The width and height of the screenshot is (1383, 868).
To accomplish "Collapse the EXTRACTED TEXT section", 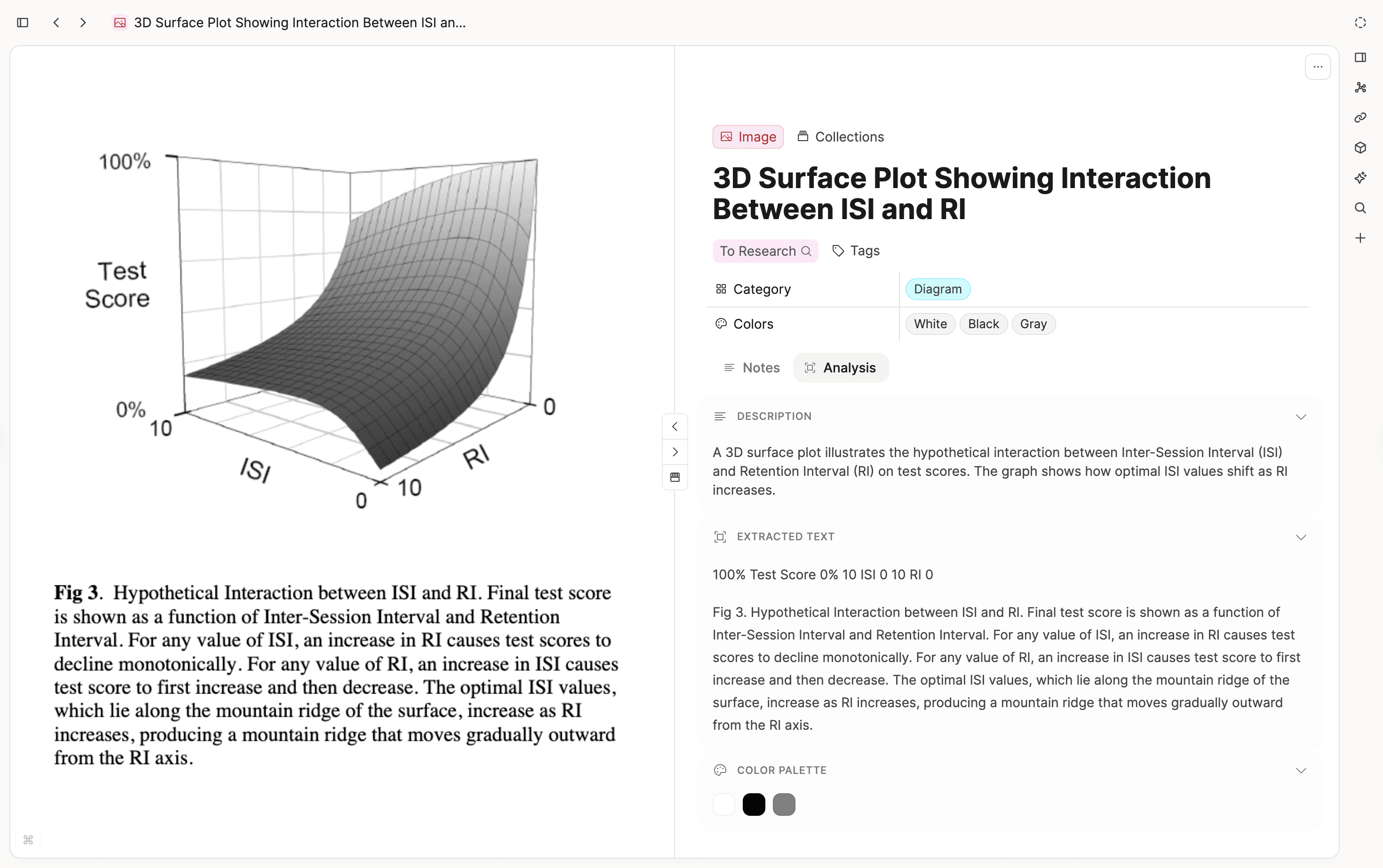I will tap(1301, 537).
